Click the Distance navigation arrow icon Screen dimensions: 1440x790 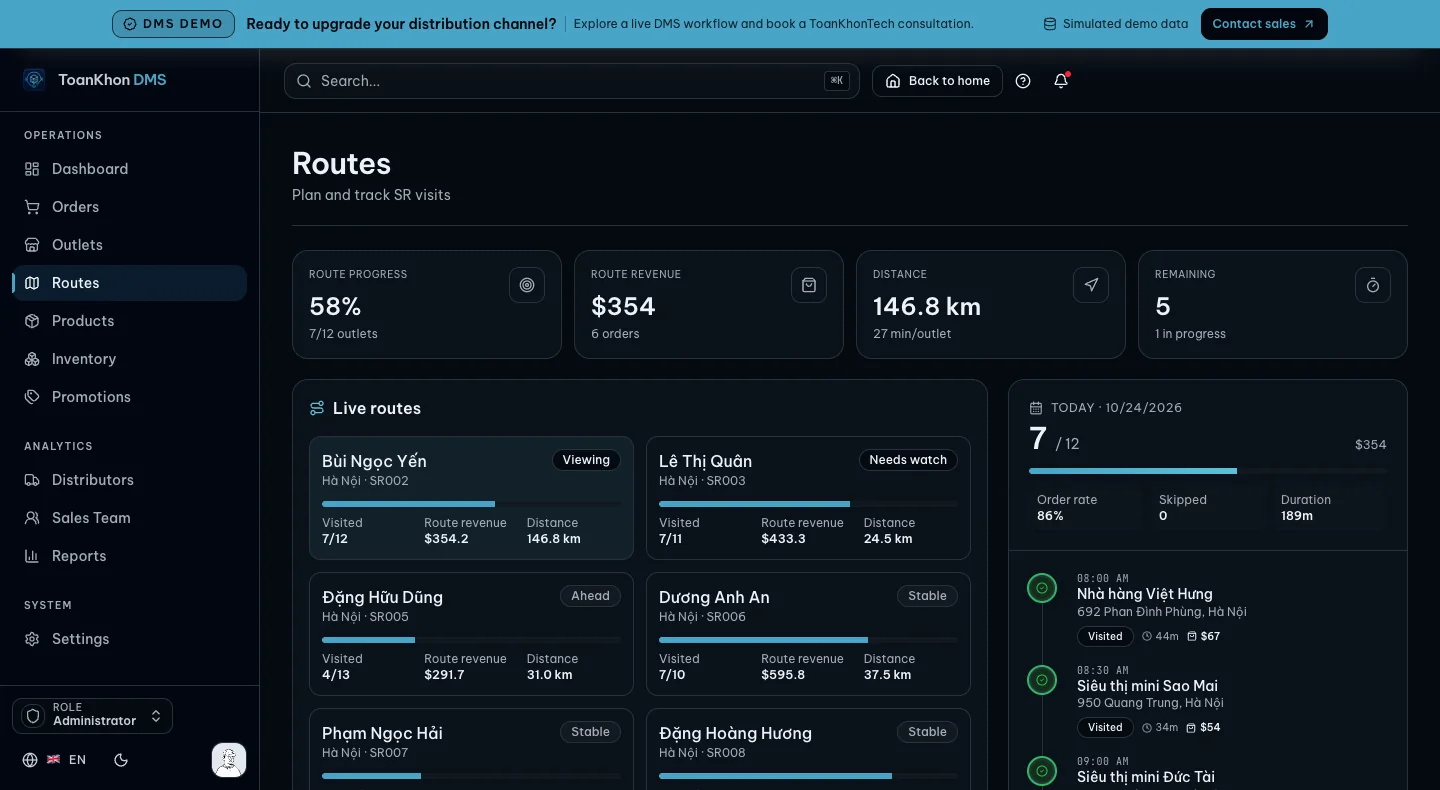pos(1091,285)
